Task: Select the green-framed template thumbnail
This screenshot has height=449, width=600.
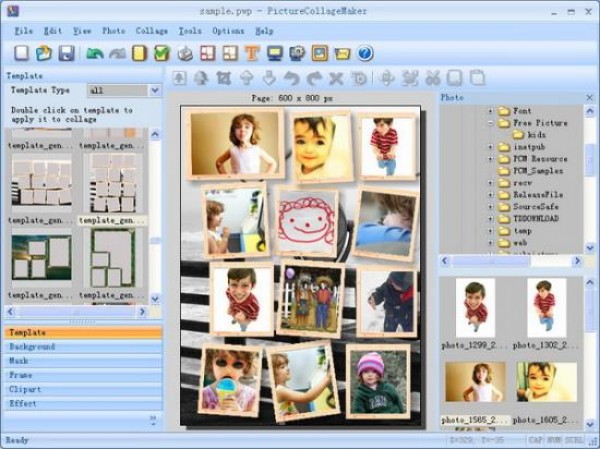Action: coord(112,258)
